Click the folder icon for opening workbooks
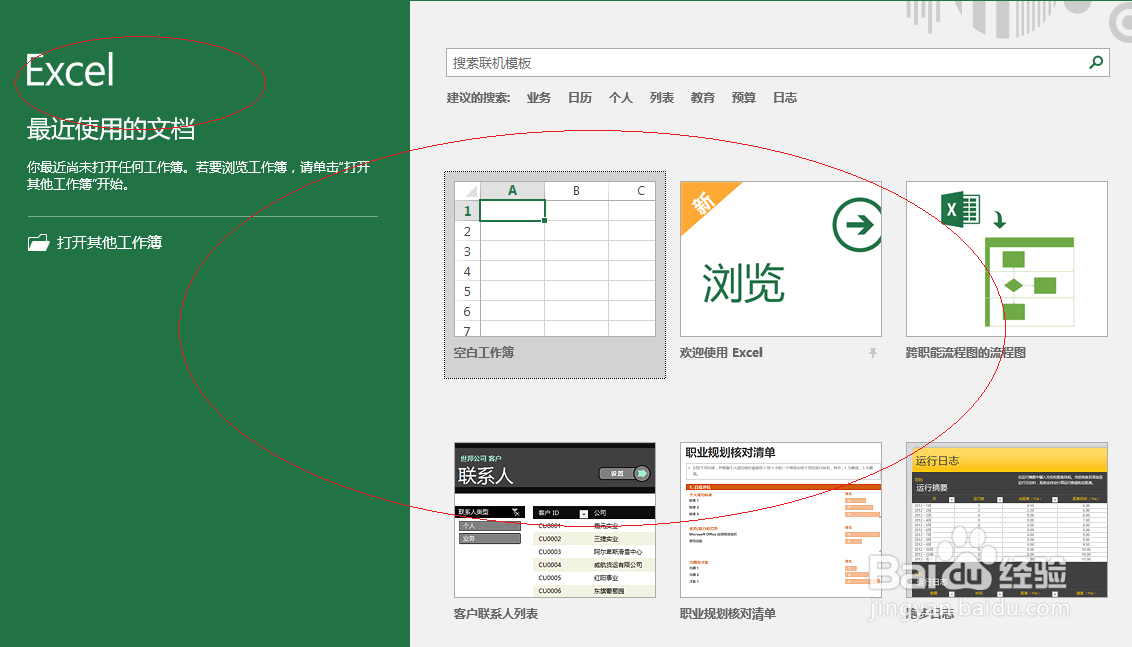The height and width of the screenshot is (647, 1132). (38, 243)
